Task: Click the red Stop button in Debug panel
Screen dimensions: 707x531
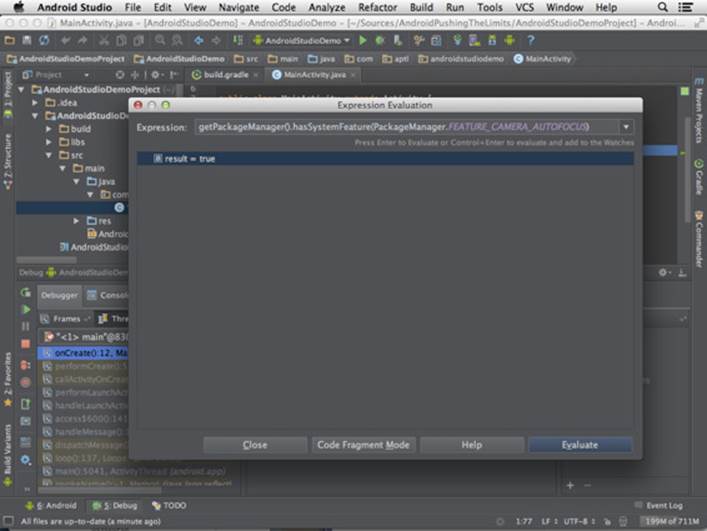Action: point(26,344)
